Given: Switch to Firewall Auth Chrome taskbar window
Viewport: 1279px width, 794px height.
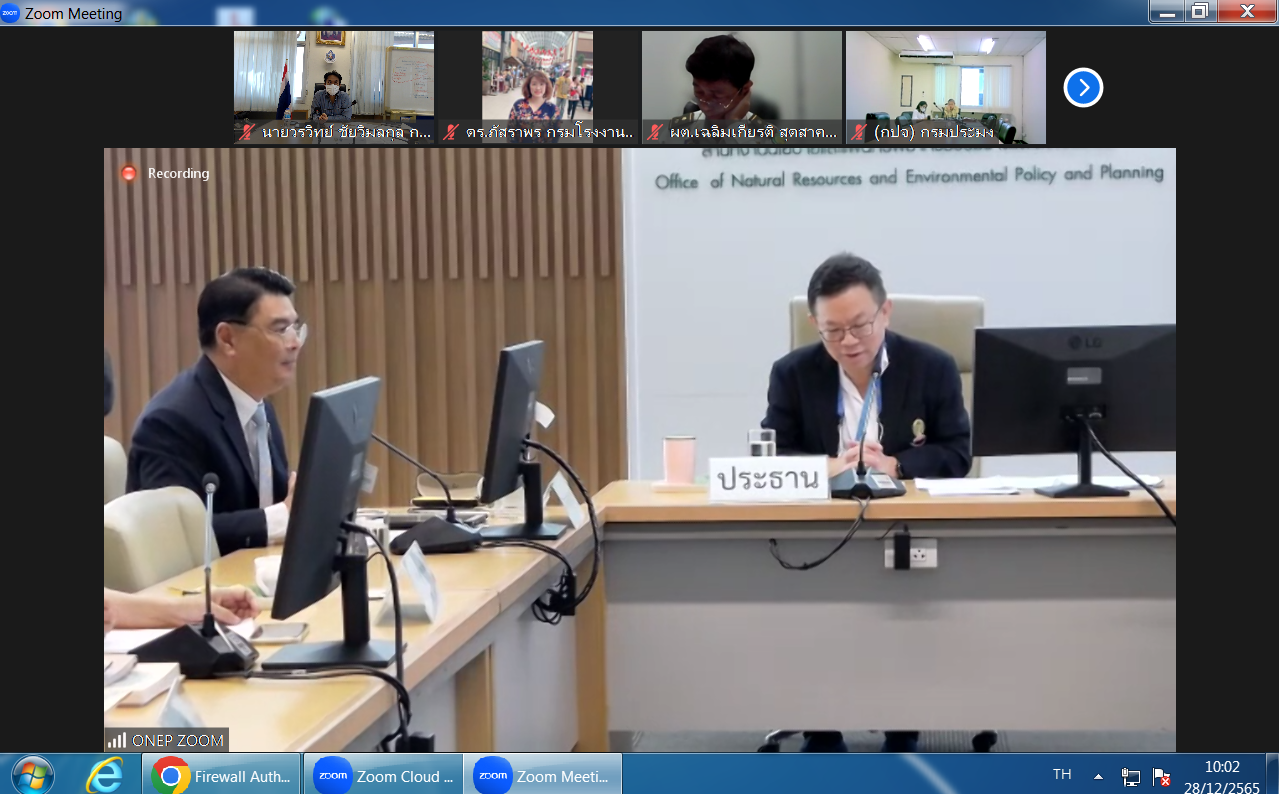Looking at the screenshot, I should coord(223,775).
